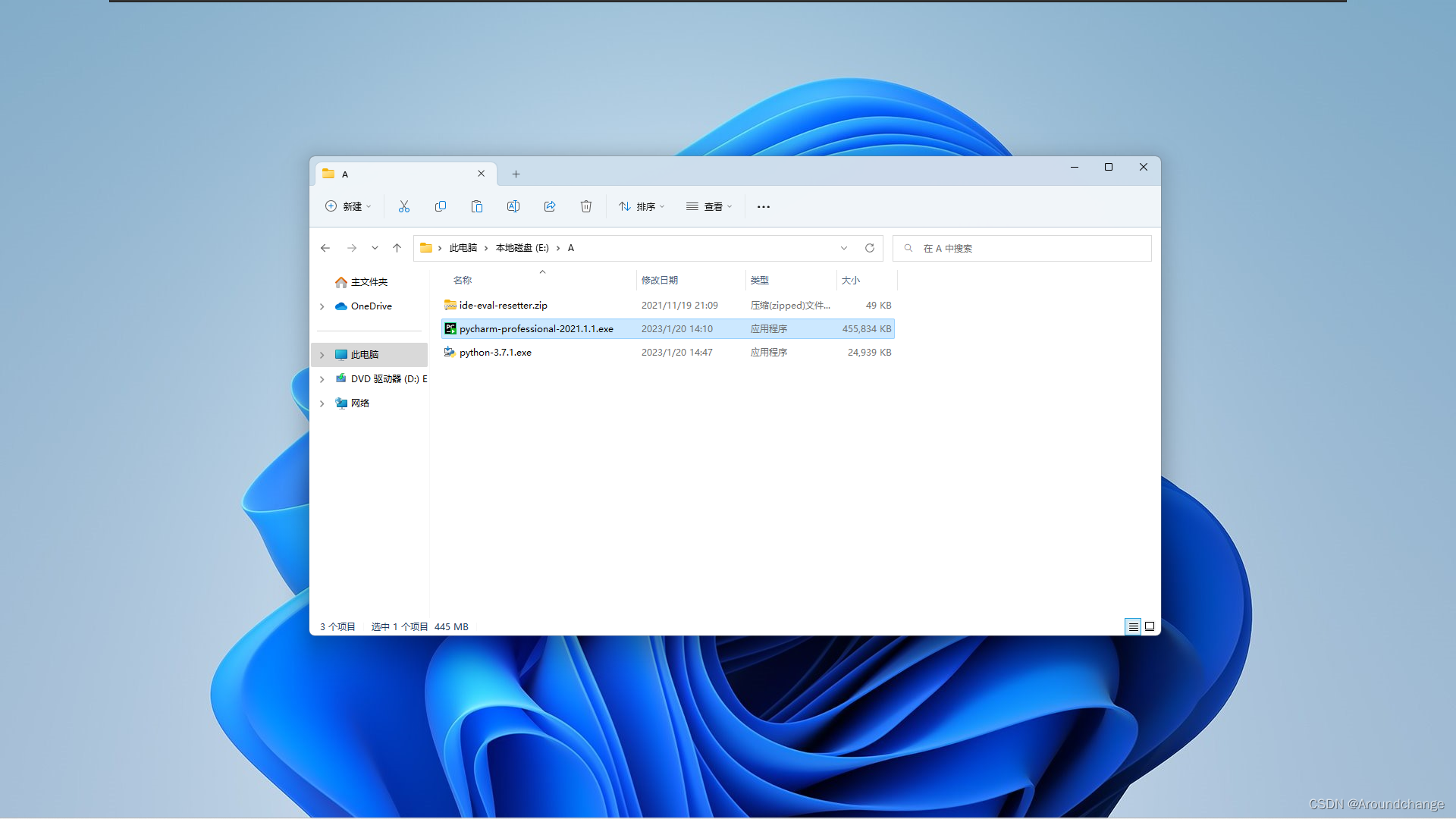
Task: Click 本地磁盘 (E:) breadcrumb link
Action: [x=522, y=248]
